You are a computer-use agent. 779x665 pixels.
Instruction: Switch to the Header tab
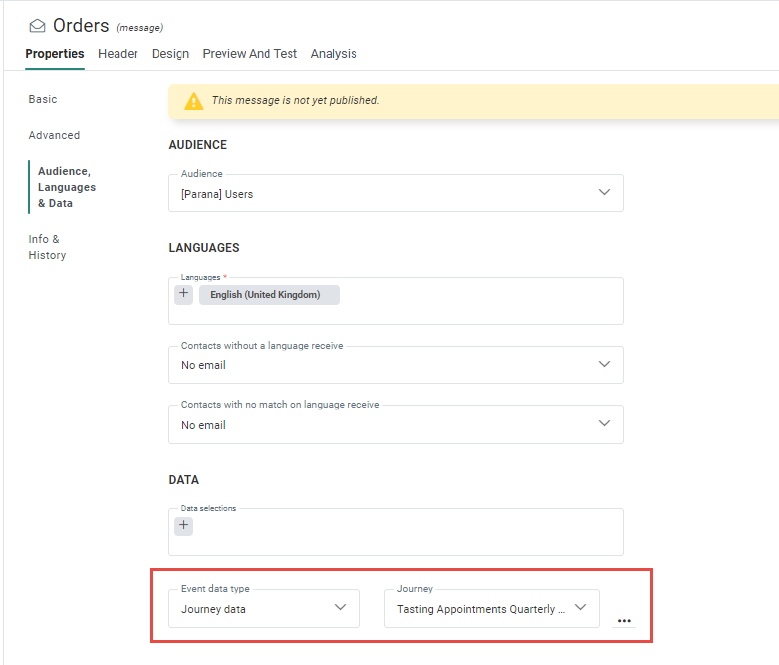click(118, 54)
